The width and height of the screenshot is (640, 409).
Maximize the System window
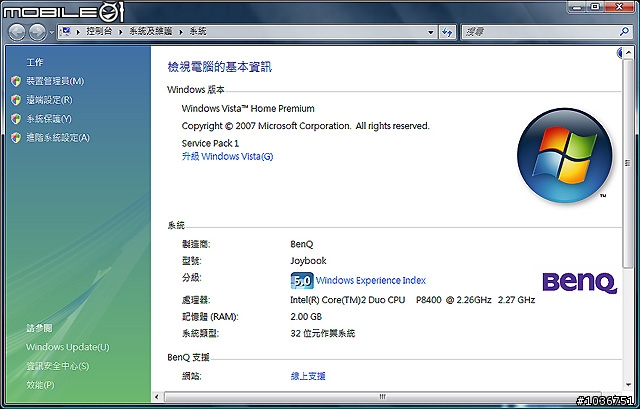click(596, 7)
